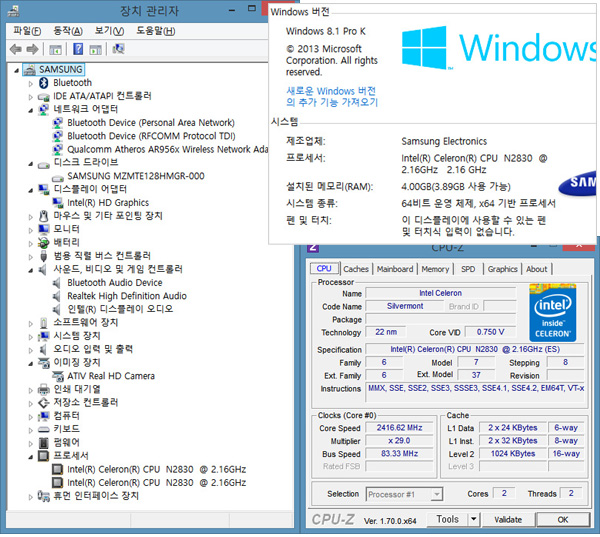The width and height of the screenshot is (600, 537).
Task: Click the Tools button in CPU-Z
Action: [447, 519]
